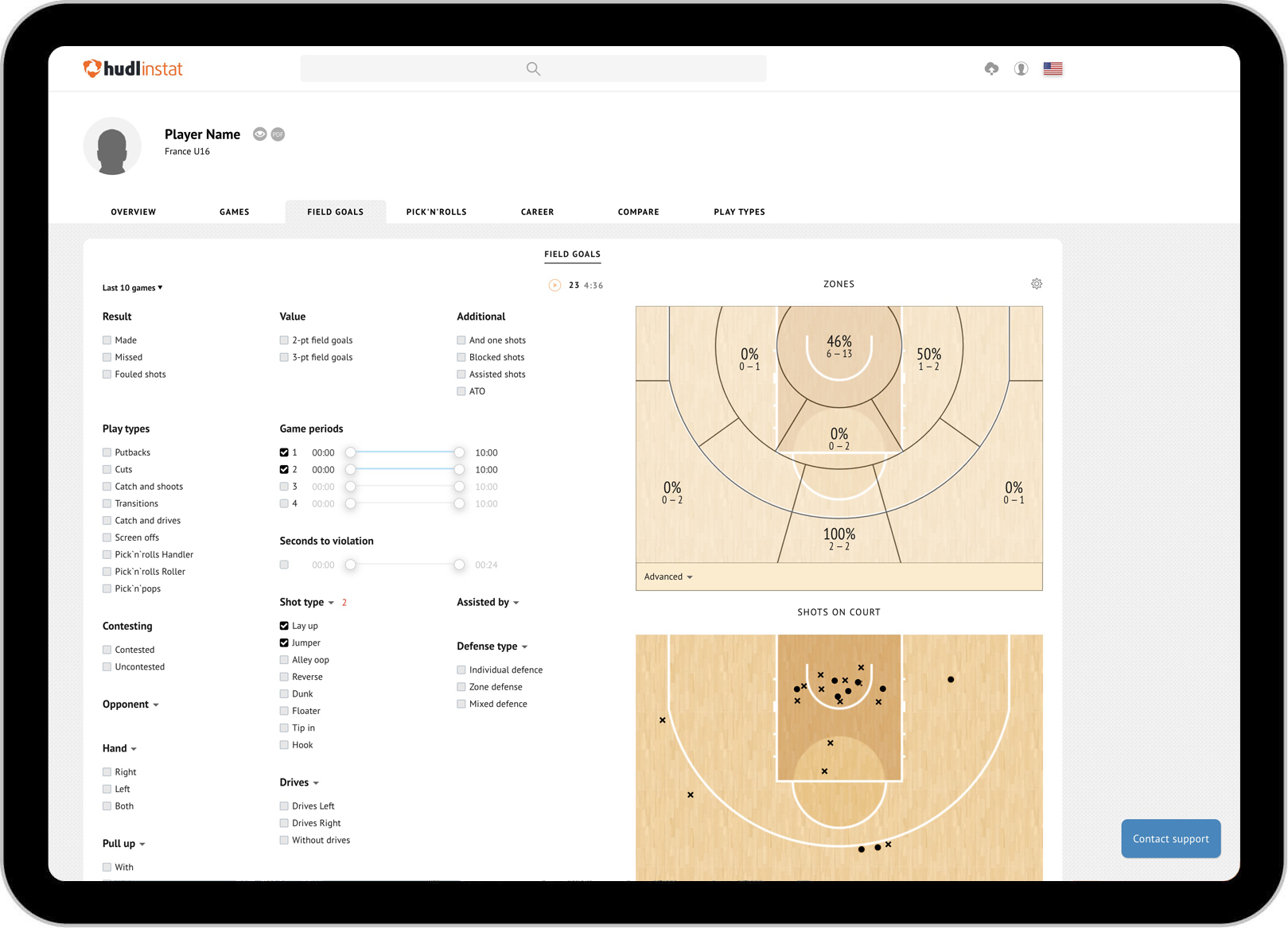Open zones settings gear icon
Image resolution: width=1288 pixels, height=928 pixels.
click(x=1036, y=283)
